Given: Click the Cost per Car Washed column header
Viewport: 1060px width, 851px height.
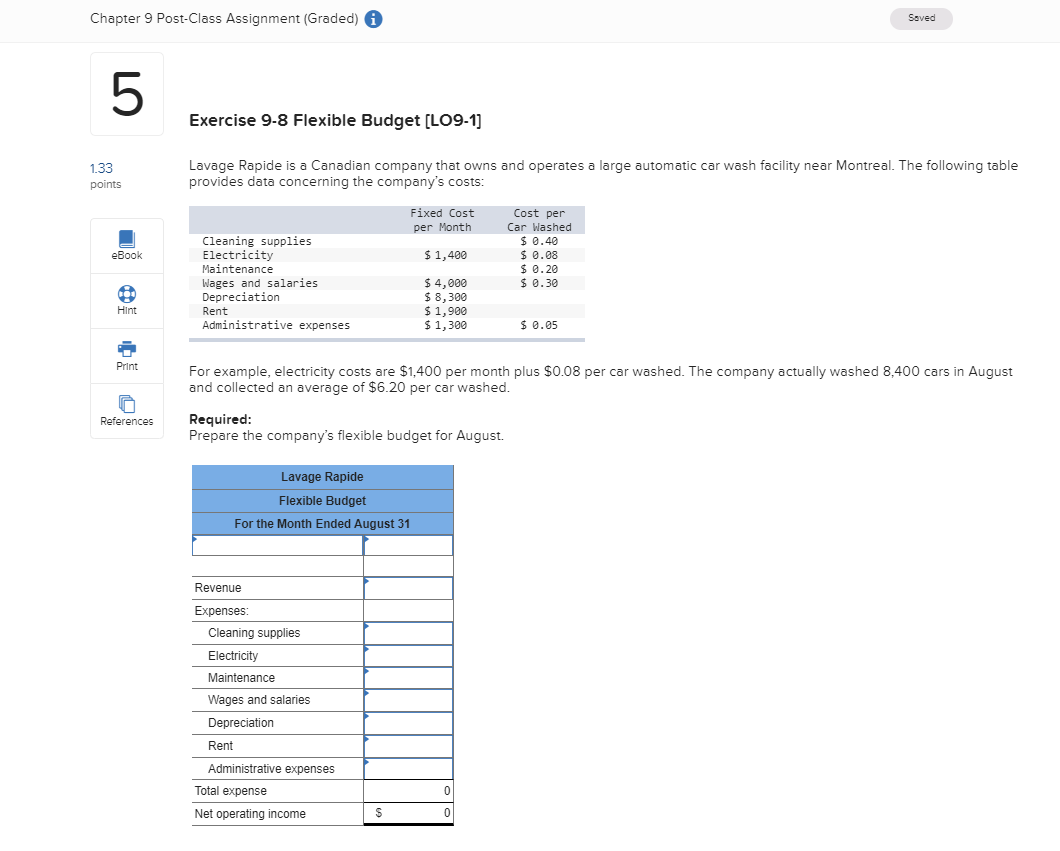Looking at the screenshot, I should (539, 220).
